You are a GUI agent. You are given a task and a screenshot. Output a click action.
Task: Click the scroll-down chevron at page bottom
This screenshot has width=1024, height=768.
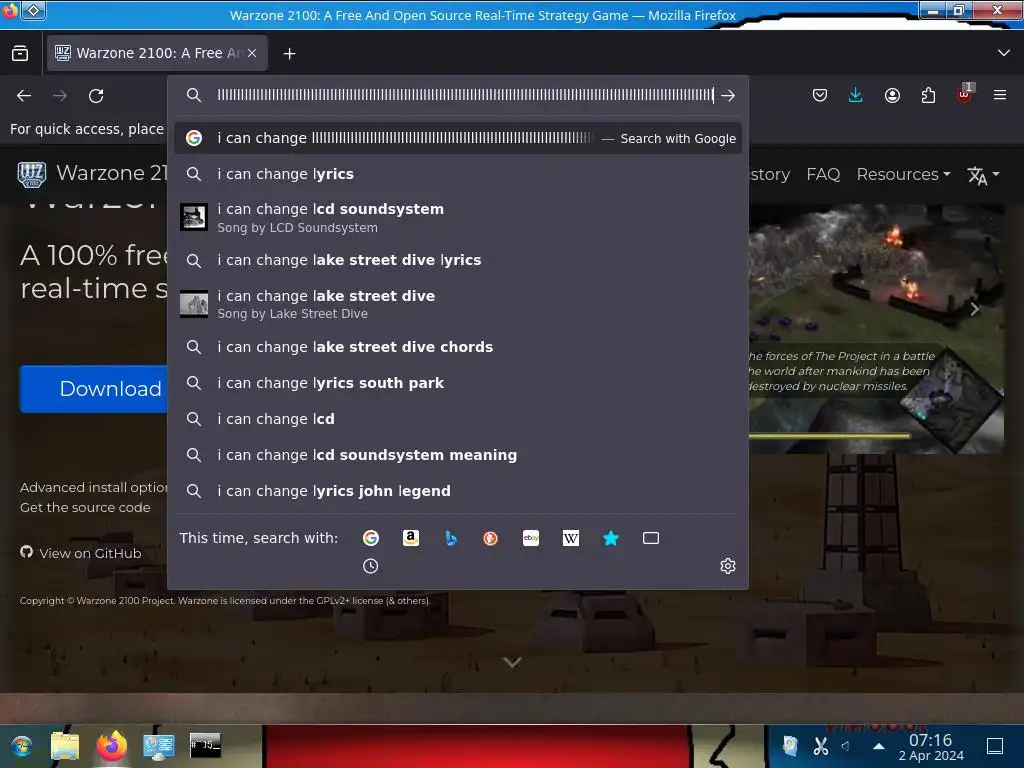512,662
